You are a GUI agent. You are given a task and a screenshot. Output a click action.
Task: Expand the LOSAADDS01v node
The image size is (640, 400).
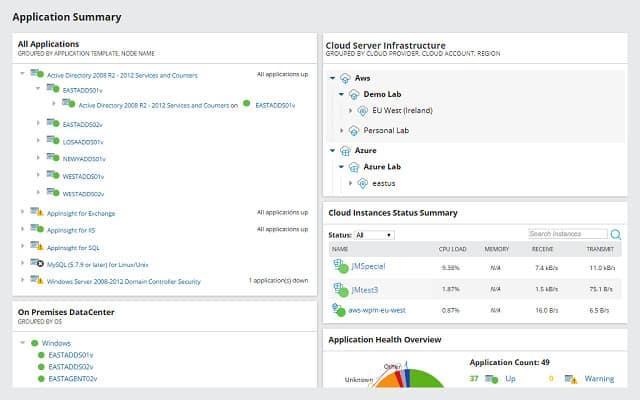point(38,140)
